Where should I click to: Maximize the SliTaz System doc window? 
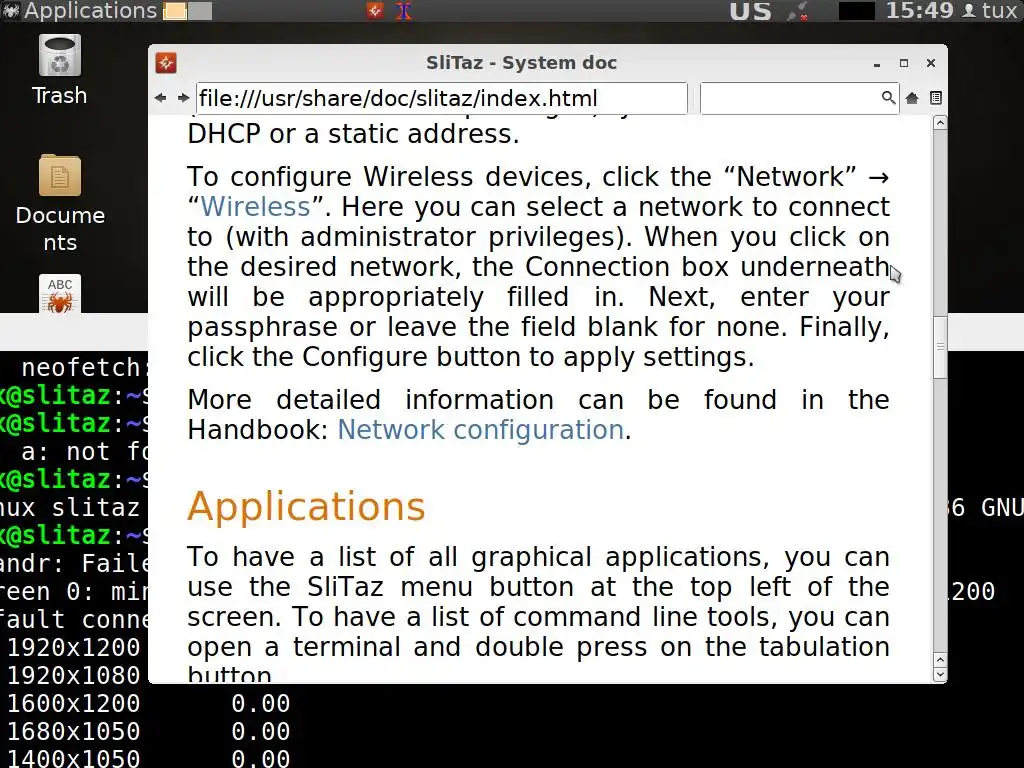point(904,63)
